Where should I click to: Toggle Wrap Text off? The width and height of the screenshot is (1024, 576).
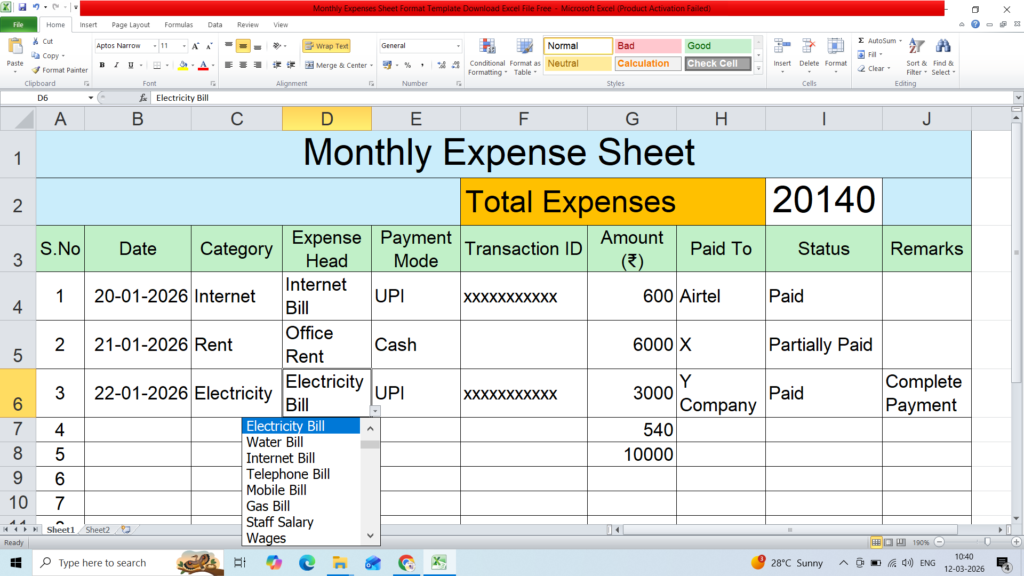[x=326, y=46]
